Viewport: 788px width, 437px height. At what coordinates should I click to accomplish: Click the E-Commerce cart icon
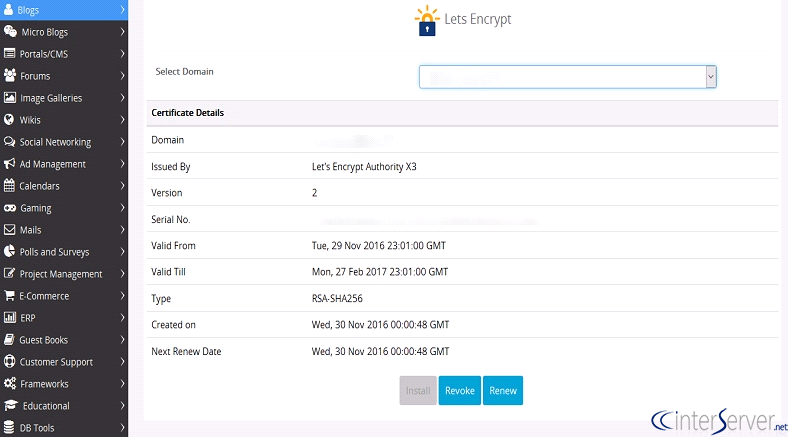pos(9,295)
